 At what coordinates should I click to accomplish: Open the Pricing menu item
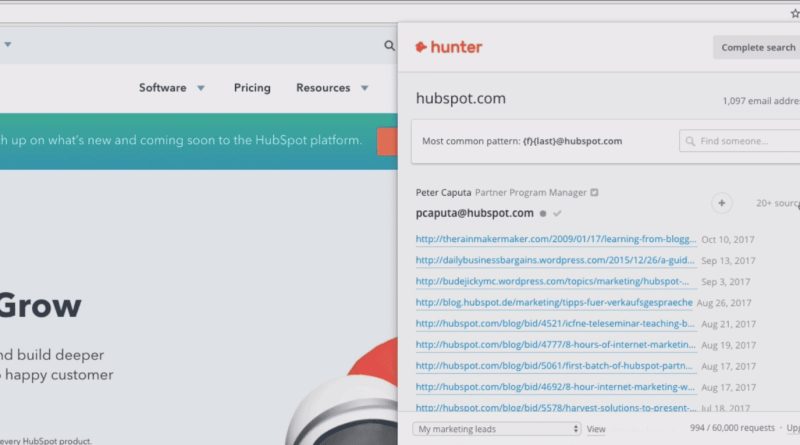[252, 88]
